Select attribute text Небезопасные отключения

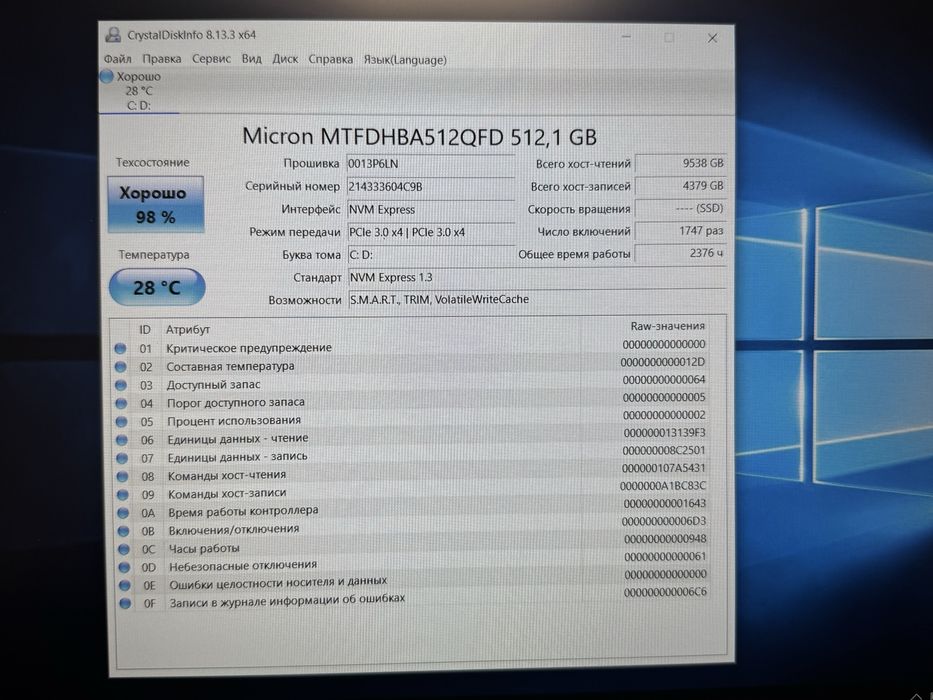[243, 565]
